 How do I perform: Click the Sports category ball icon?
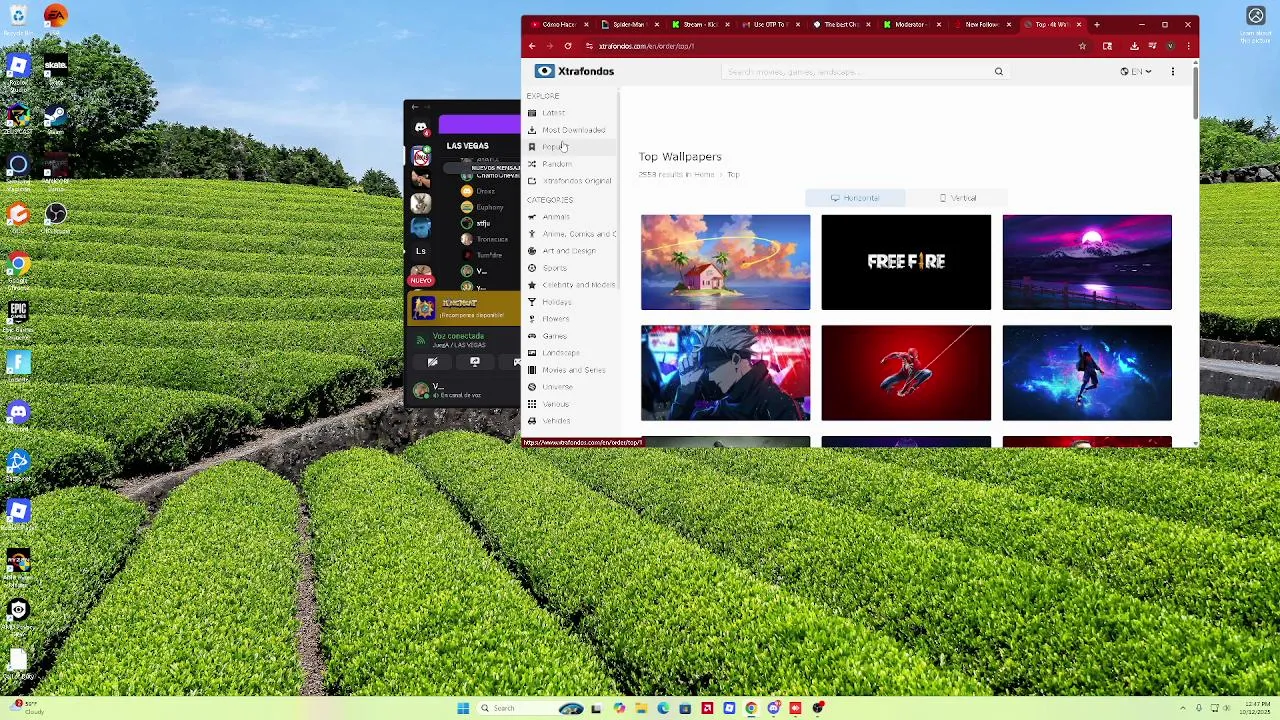(532, 268)
